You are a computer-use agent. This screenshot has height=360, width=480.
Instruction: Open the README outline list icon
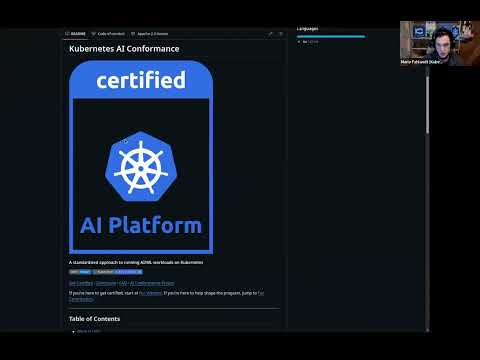tap(281, 34)
